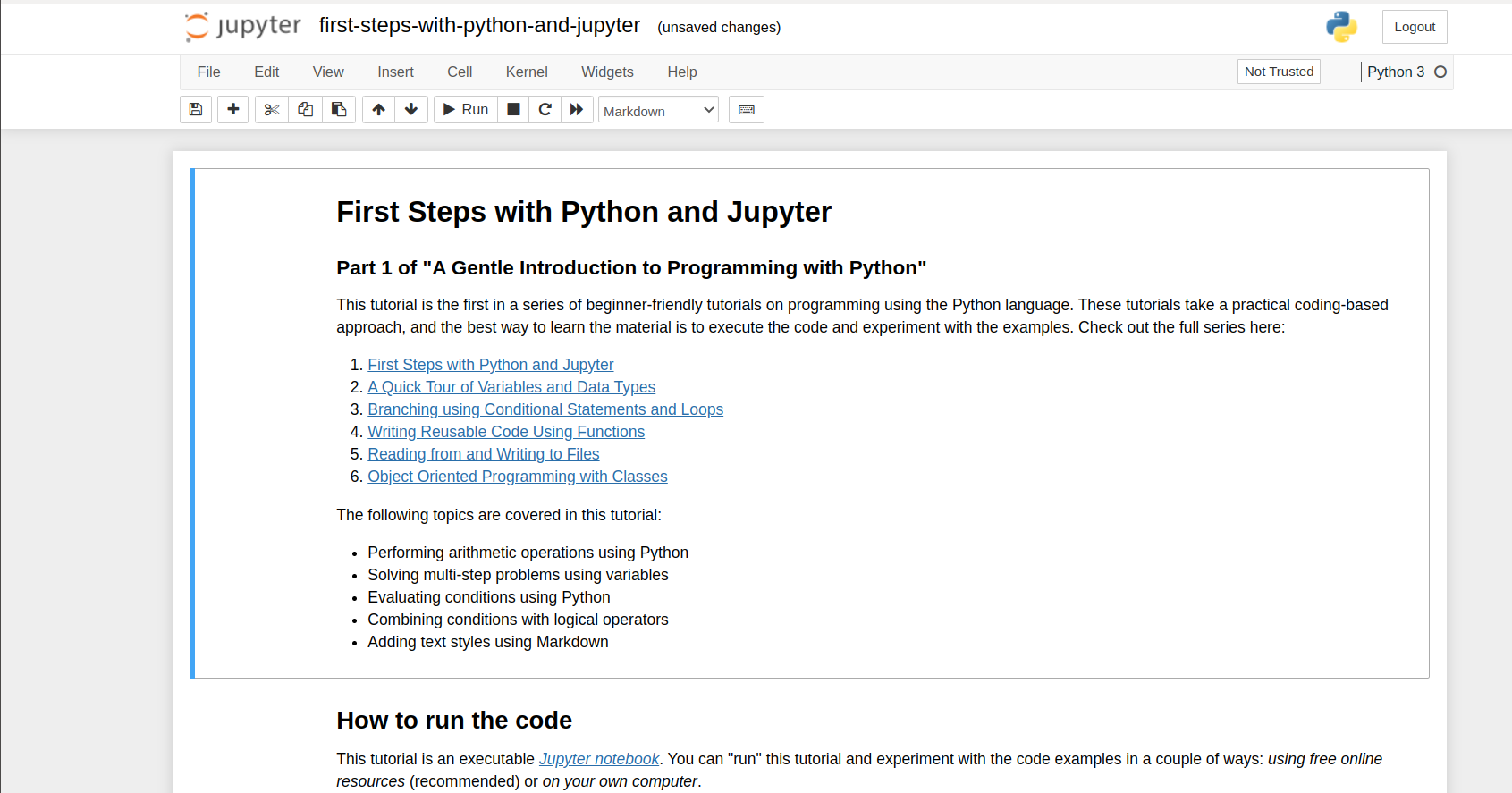Open First Steps with Python and Jupyter link

491,365
